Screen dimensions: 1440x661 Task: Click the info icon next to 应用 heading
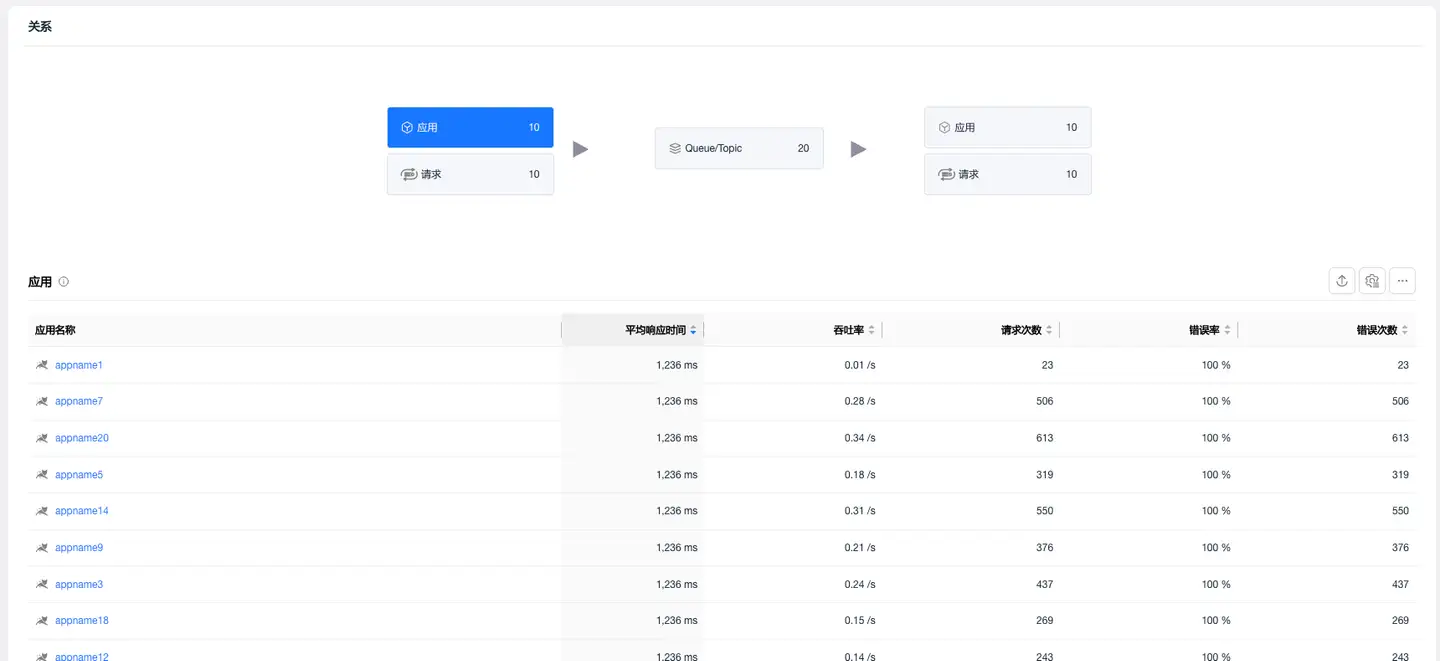(63, 281)
